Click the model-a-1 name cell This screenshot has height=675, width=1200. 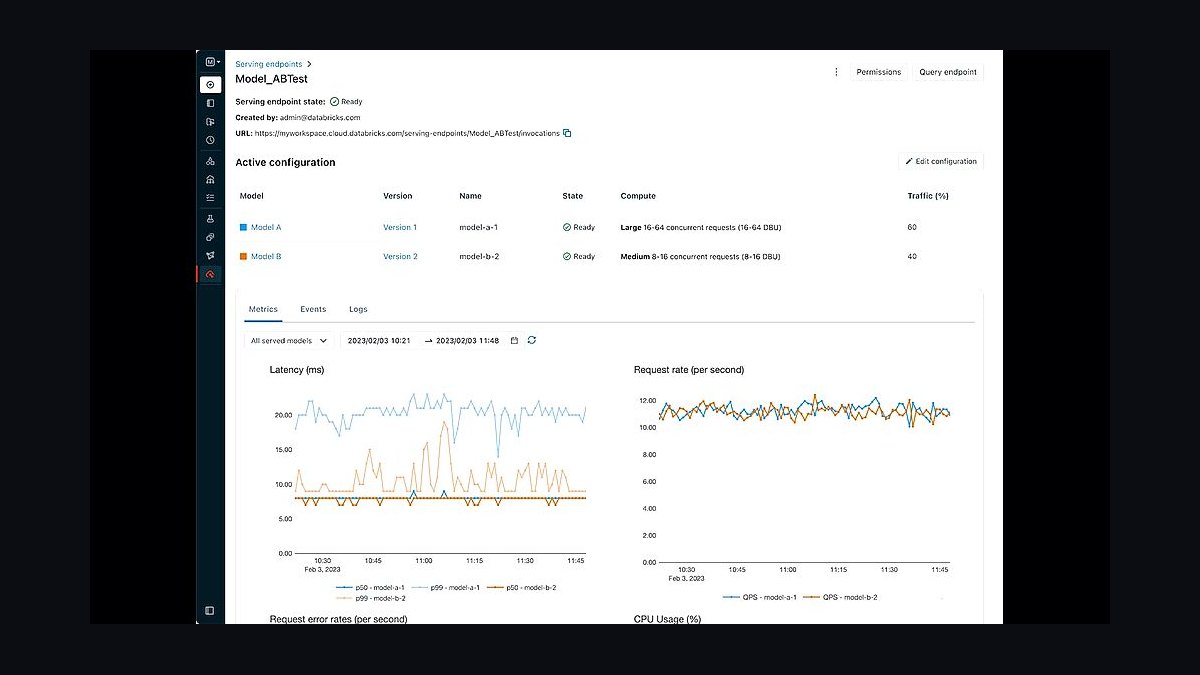(478, 227)
